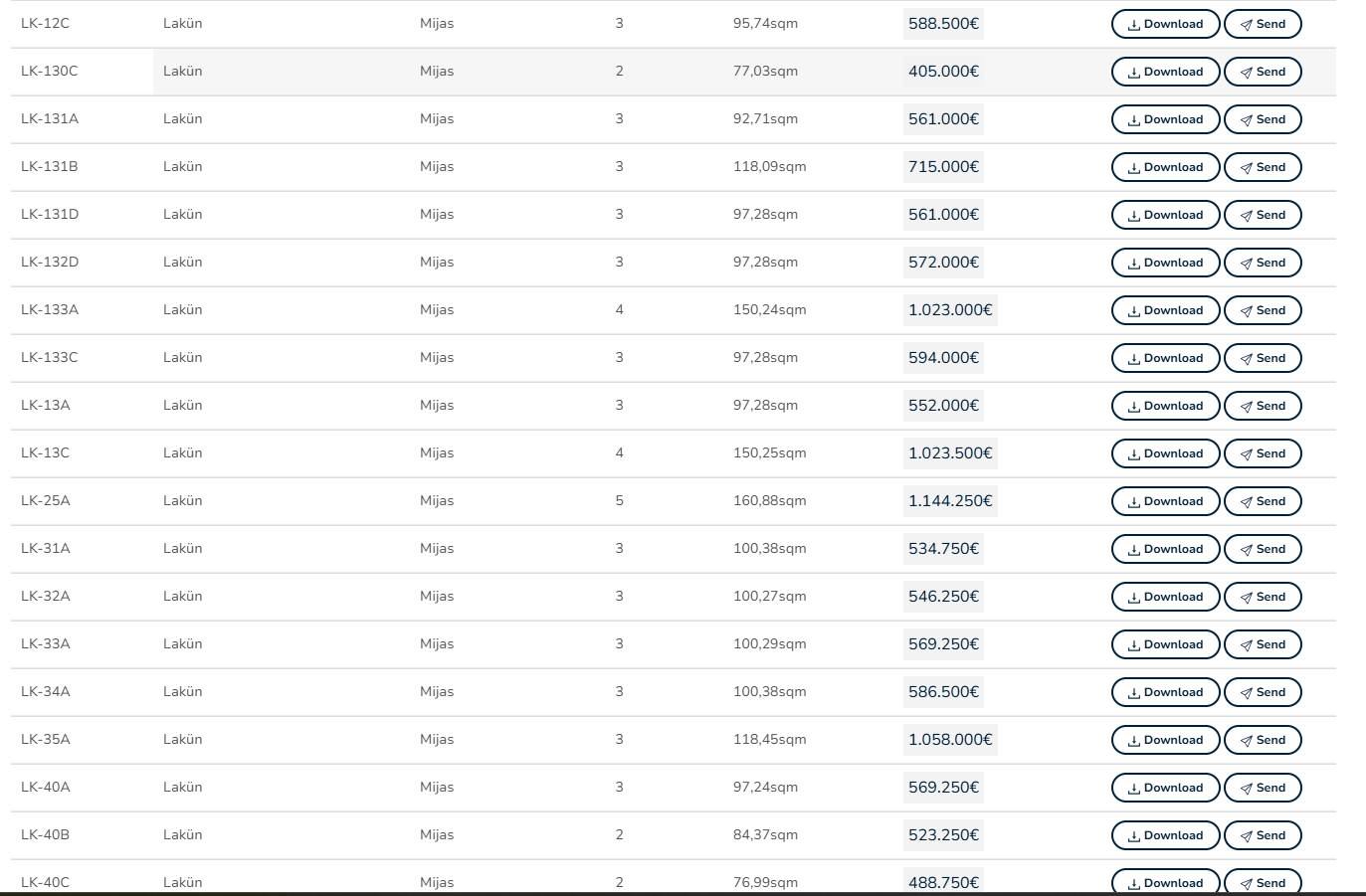Click the Lakün name in LK-31A row
1366x896 pixels.
click(183, 548)
